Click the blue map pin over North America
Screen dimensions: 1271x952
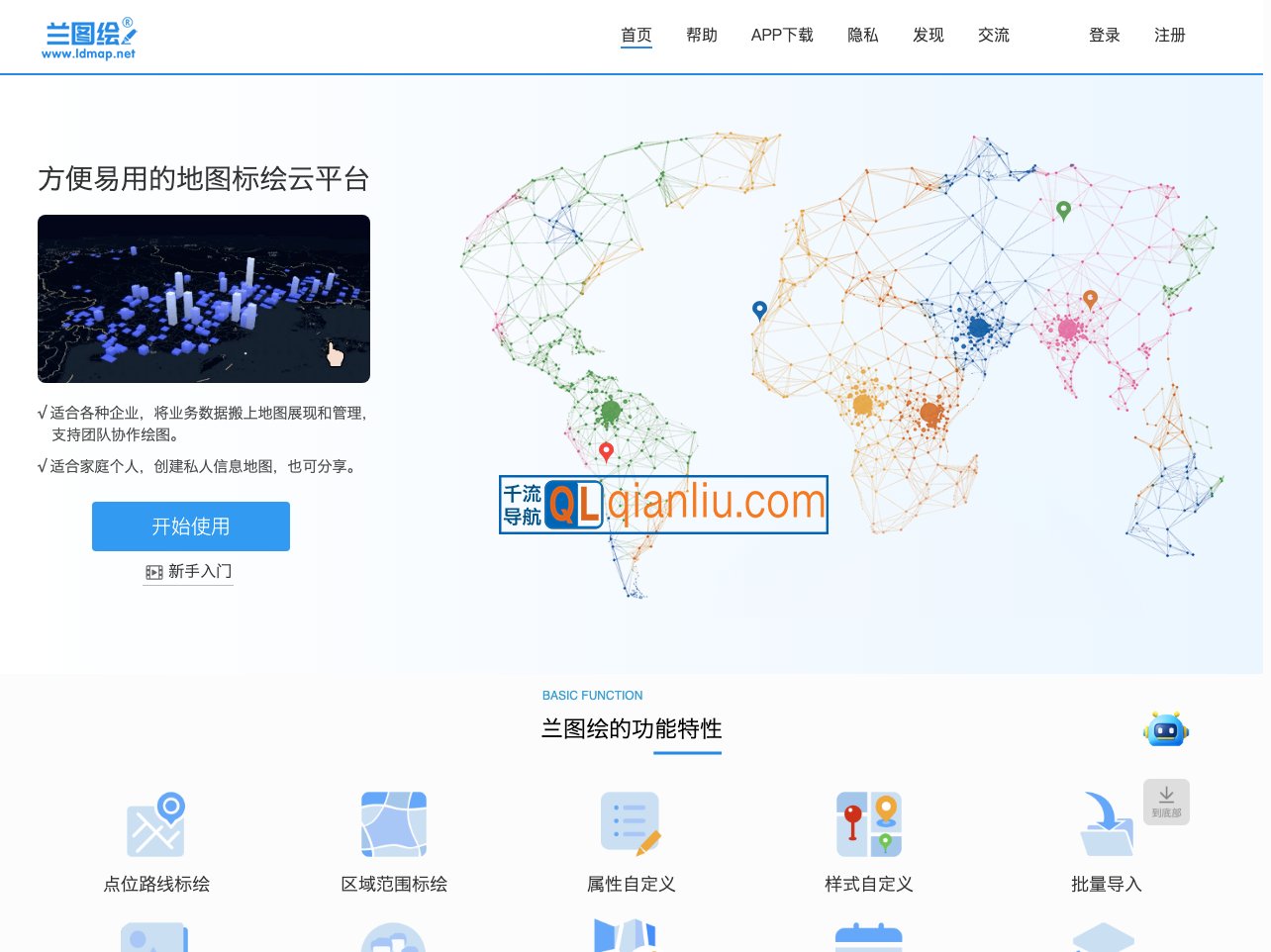pyautogui.click(x=759, y=311)
